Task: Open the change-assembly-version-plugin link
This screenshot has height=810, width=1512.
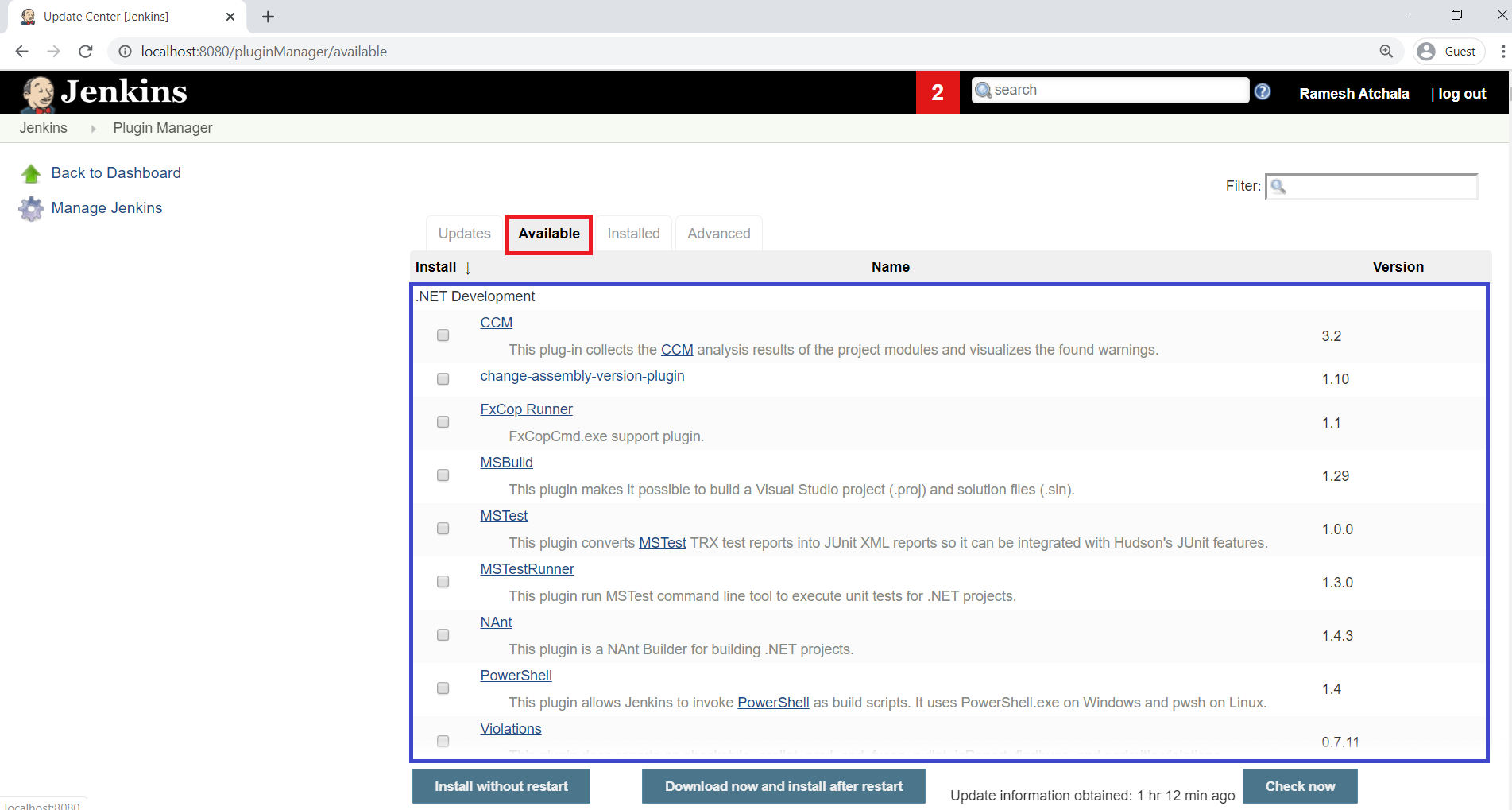Action: (582, 376)
